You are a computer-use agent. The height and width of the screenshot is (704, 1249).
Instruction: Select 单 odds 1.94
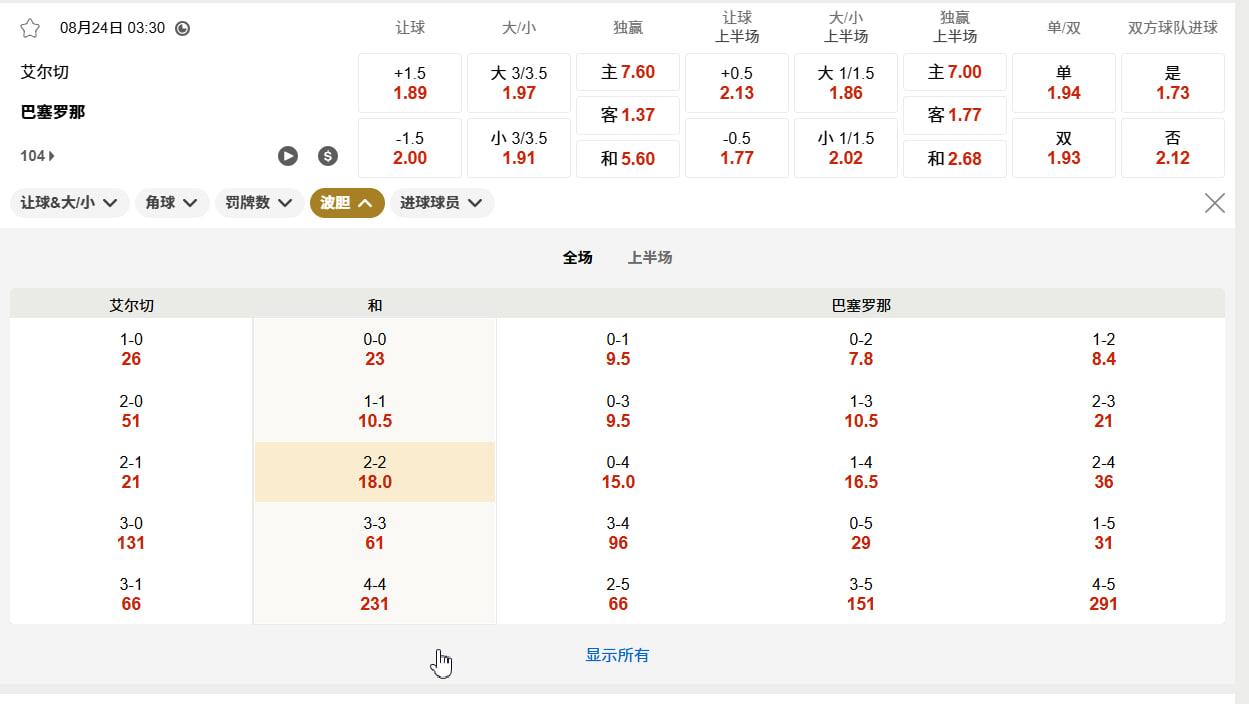click(x=1064, y=83)
